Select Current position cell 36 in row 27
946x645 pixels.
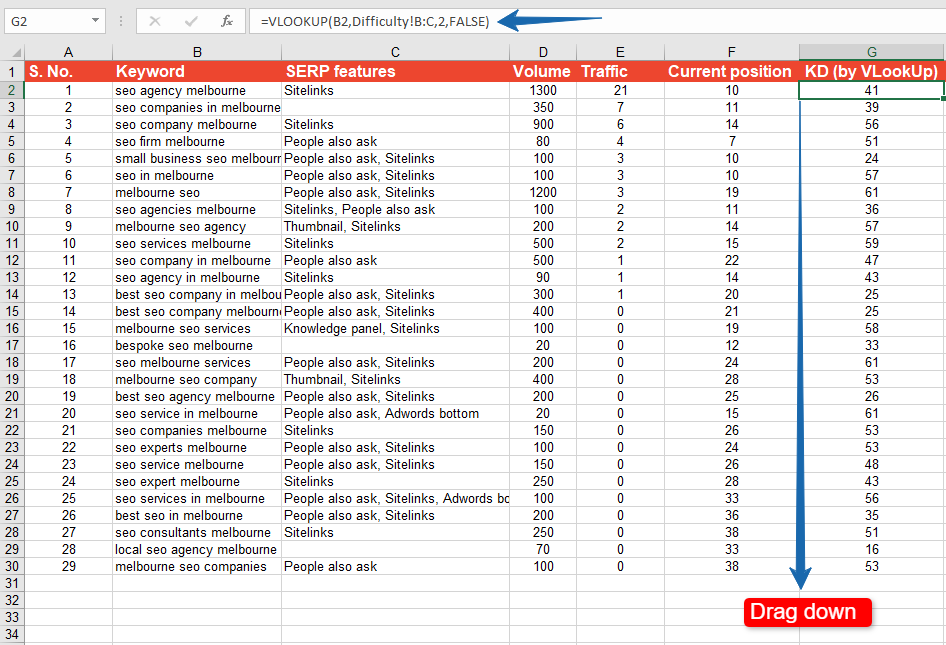click(731, 516)
